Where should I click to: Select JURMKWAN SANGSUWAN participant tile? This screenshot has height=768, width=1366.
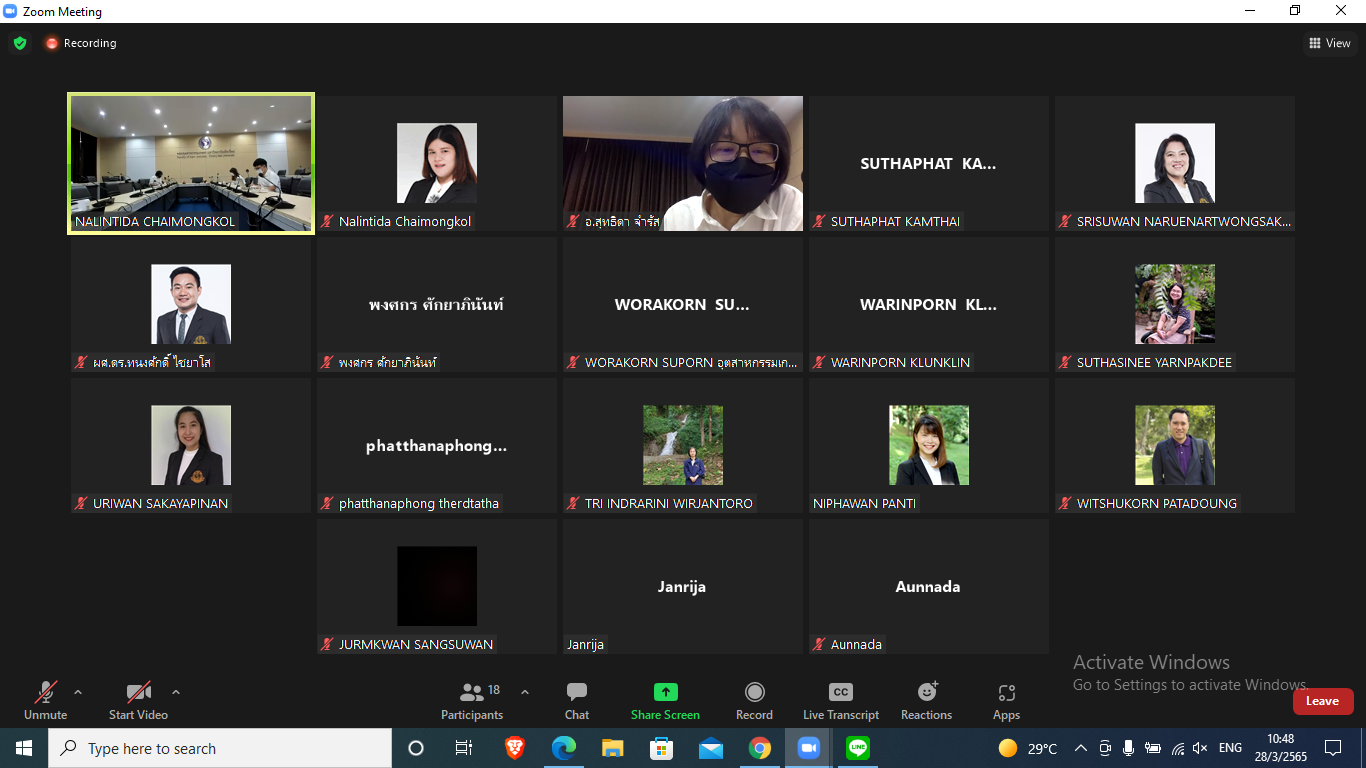pyautogui.click(x=437, y=586)
